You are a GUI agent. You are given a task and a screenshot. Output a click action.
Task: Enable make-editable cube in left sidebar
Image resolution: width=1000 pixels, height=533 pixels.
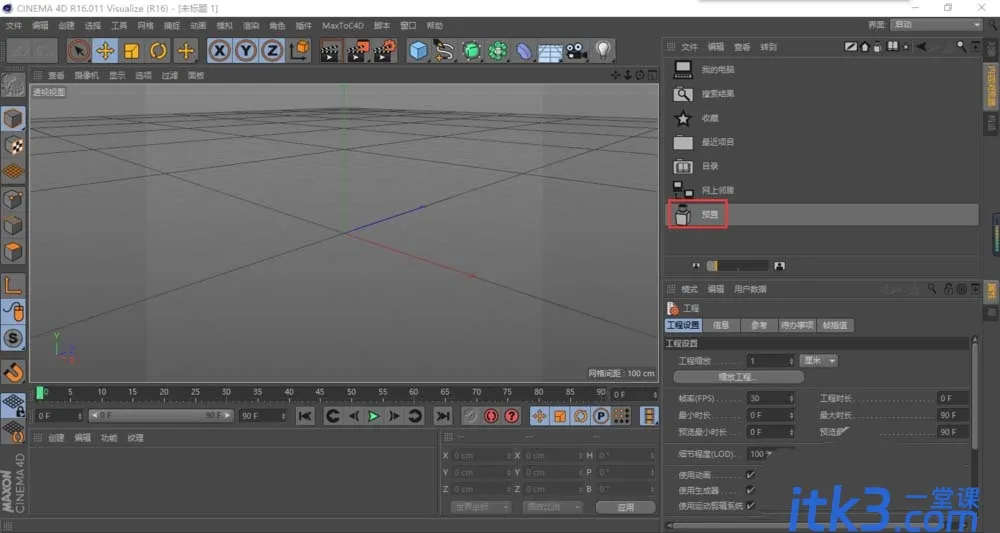click(13, 119)
